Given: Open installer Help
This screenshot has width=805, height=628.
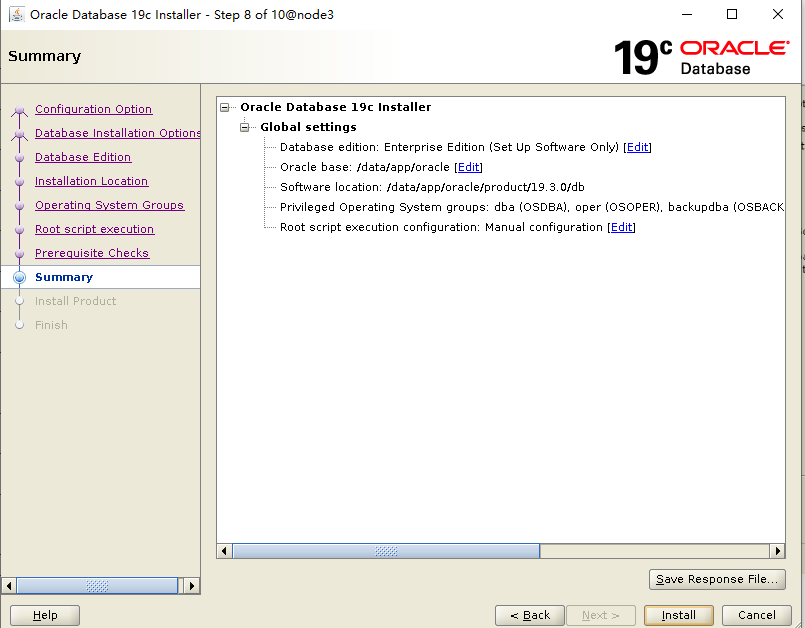Looking at the screenshot, I should [x=45, y=615].
